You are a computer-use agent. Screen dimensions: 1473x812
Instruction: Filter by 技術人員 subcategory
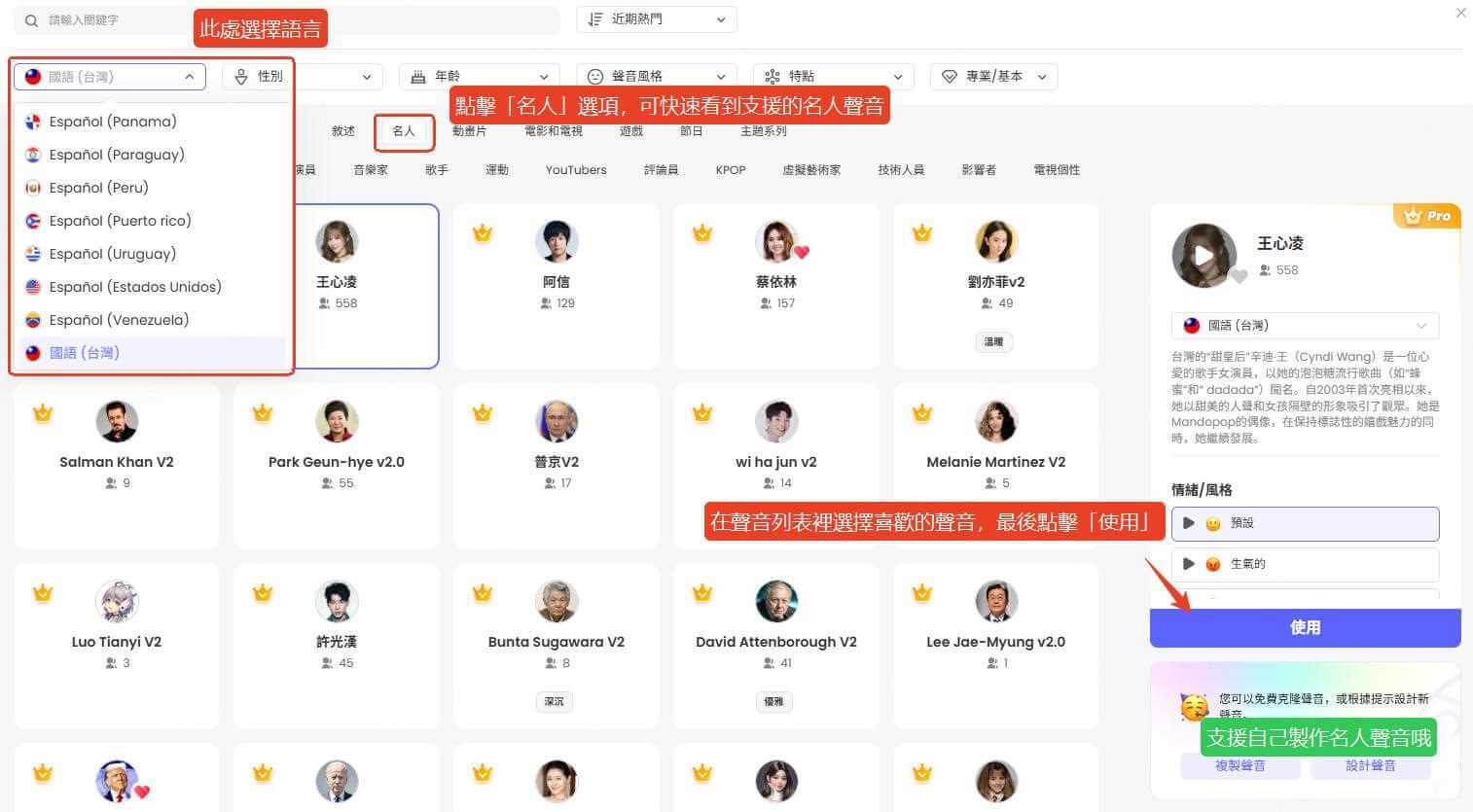point(901,170)
